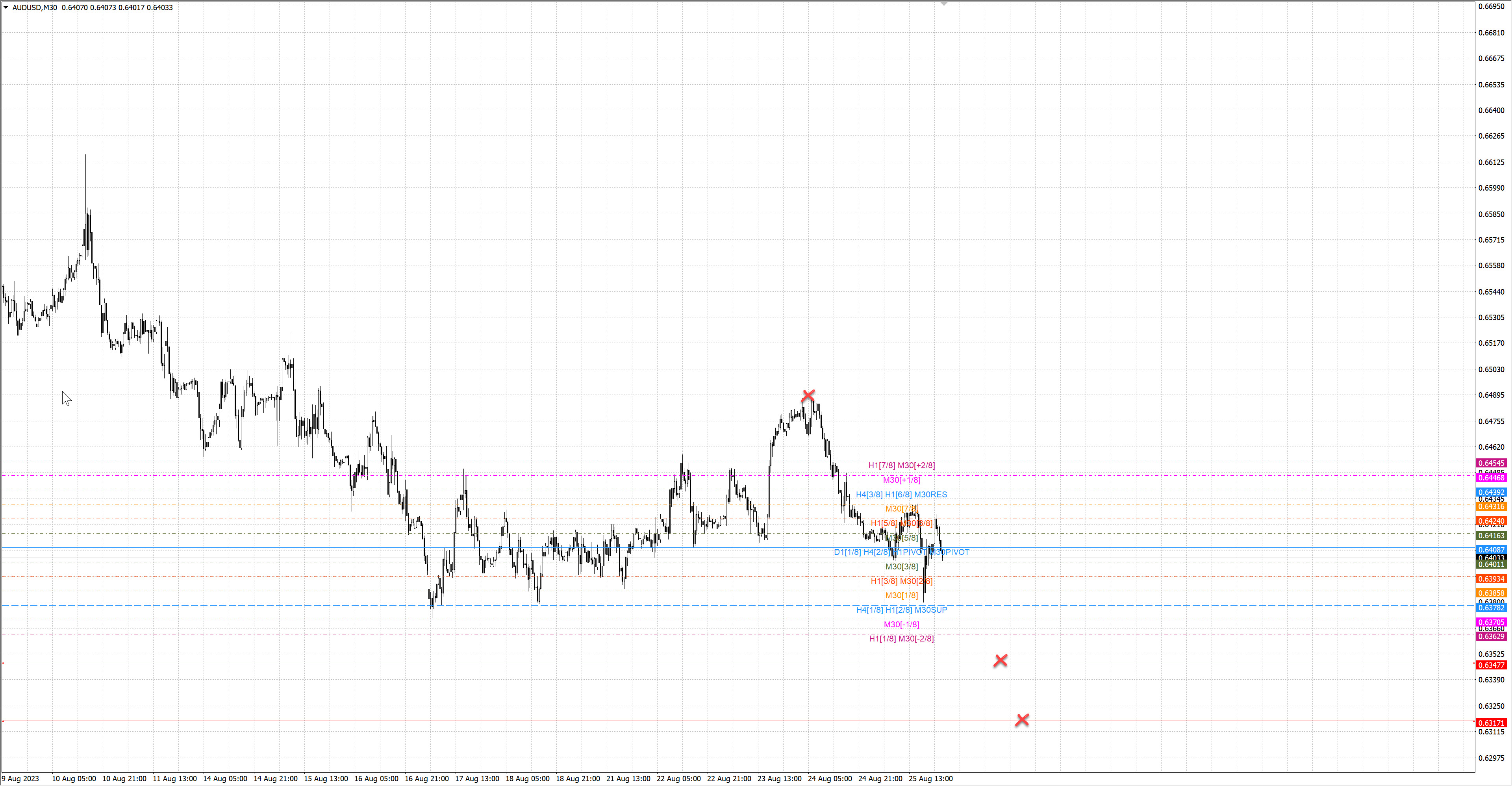Image resolution: width=1512 pixels, height=786 pixels.
Task: Click the AUDUSD,M30 chart title text
Action: 35,7
